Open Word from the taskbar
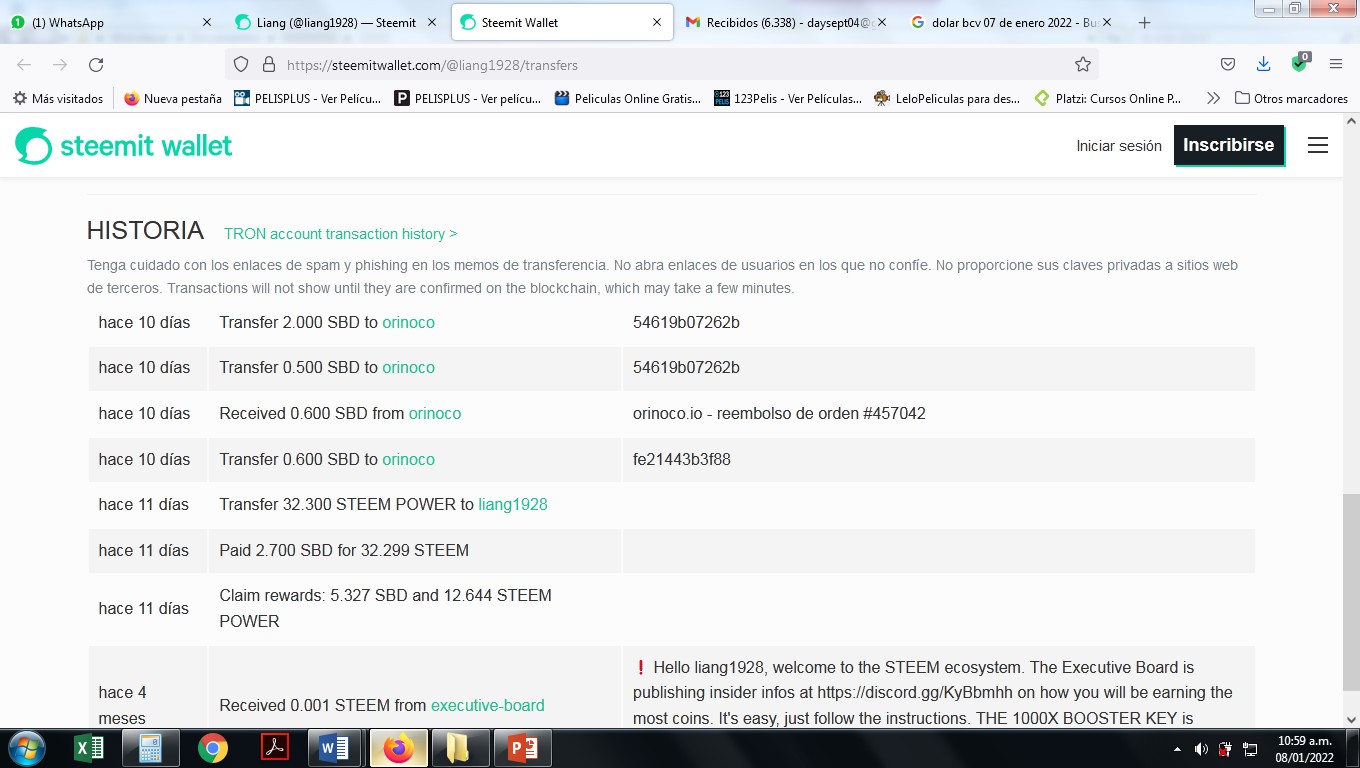Viewport: 1360px width, 768px height. pos(335,748)
